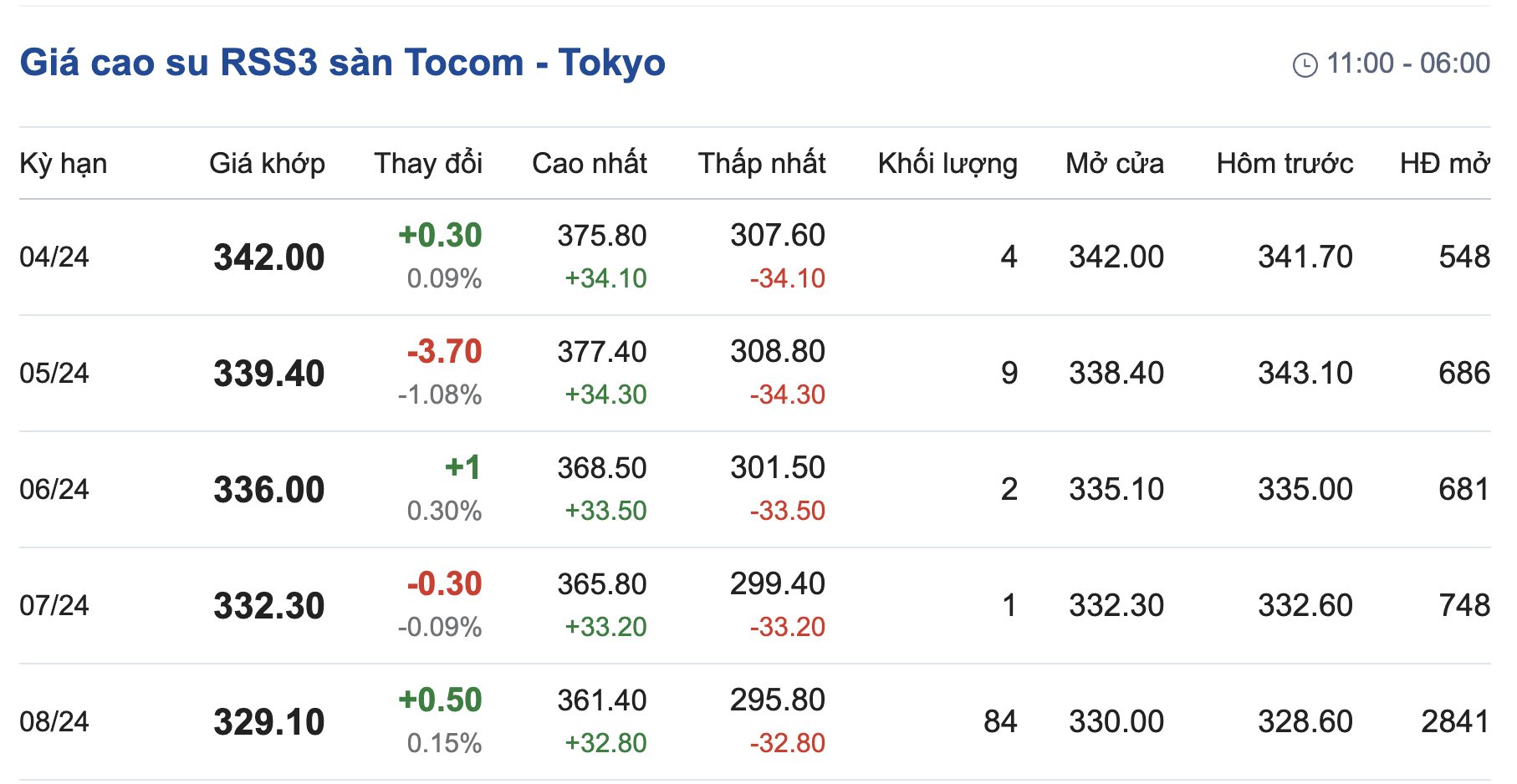Select the 04/24 contract row label
The height and width of the screenshot is (784, 1517).
click(x=54, y=257)
